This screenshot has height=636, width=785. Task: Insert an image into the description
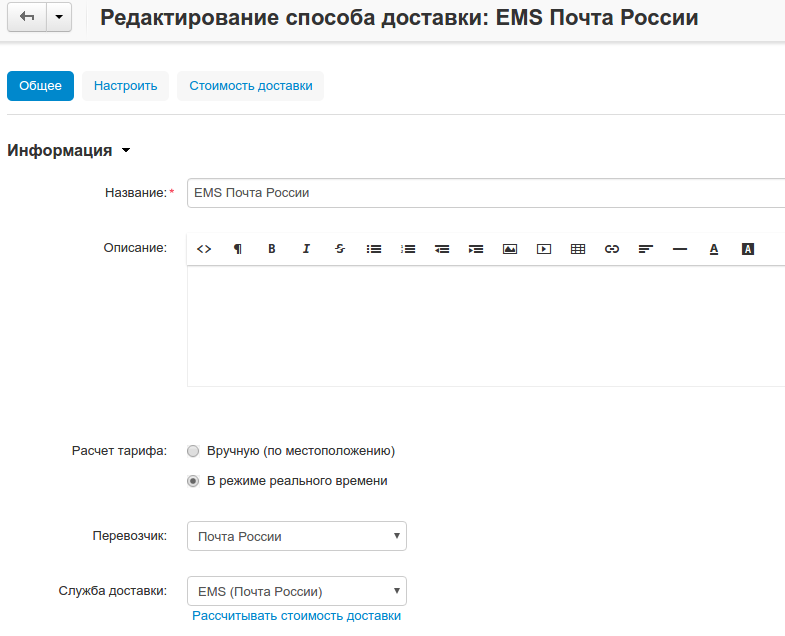pos(510,249)
